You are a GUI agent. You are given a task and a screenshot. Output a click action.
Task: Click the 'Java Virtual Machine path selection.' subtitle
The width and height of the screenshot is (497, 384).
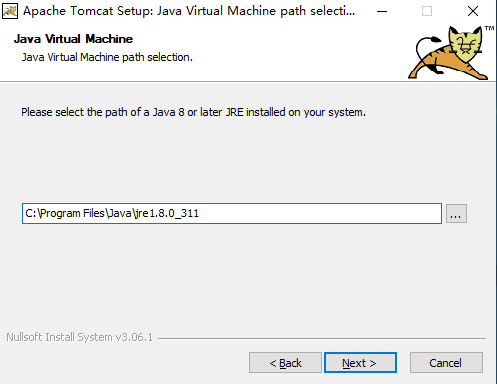pos(107,57)
